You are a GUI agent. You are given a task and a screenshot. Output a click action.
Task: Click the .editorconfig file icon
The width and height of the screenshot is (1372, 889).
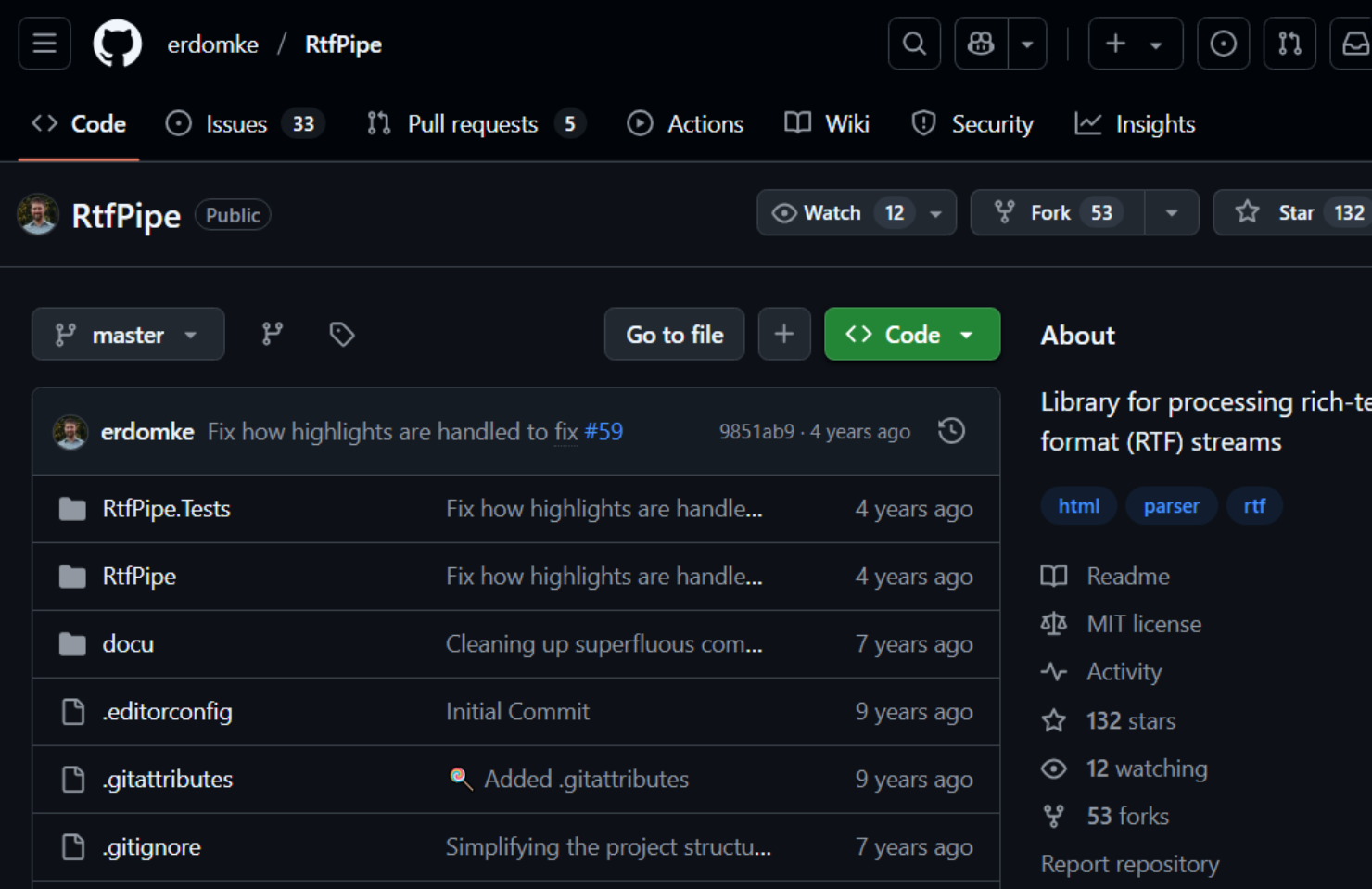coord(72,711)
